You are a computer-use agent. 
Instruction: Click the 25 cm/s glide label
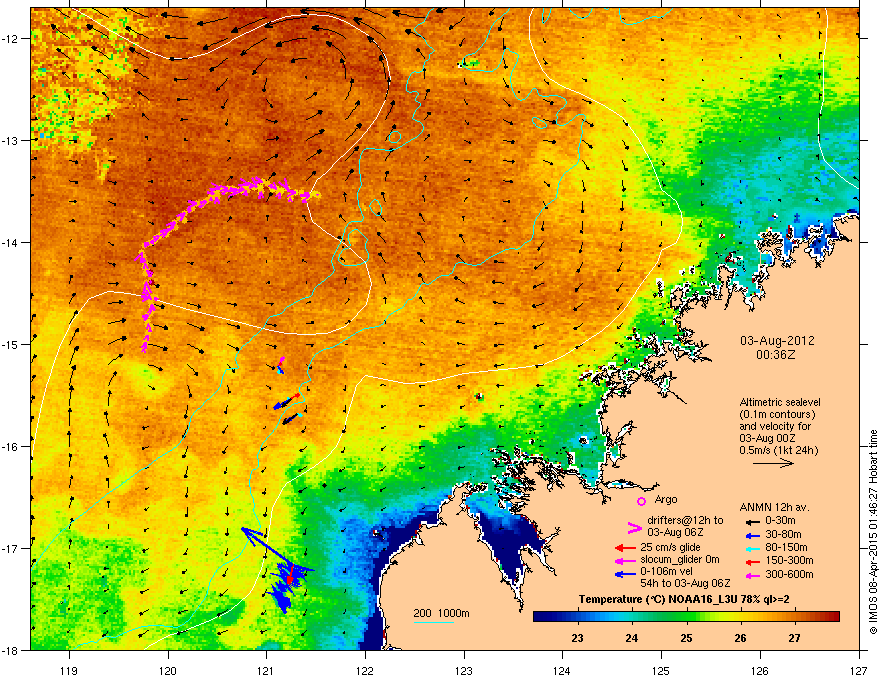point(670,547)
